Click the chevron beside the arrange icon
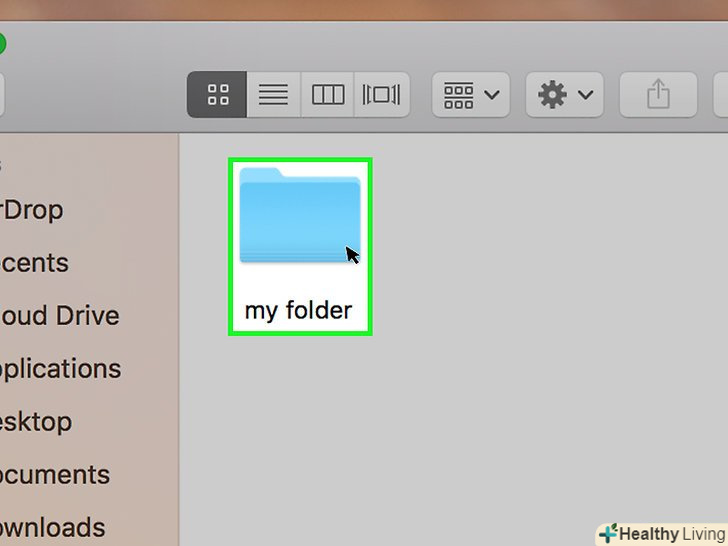 492,95
